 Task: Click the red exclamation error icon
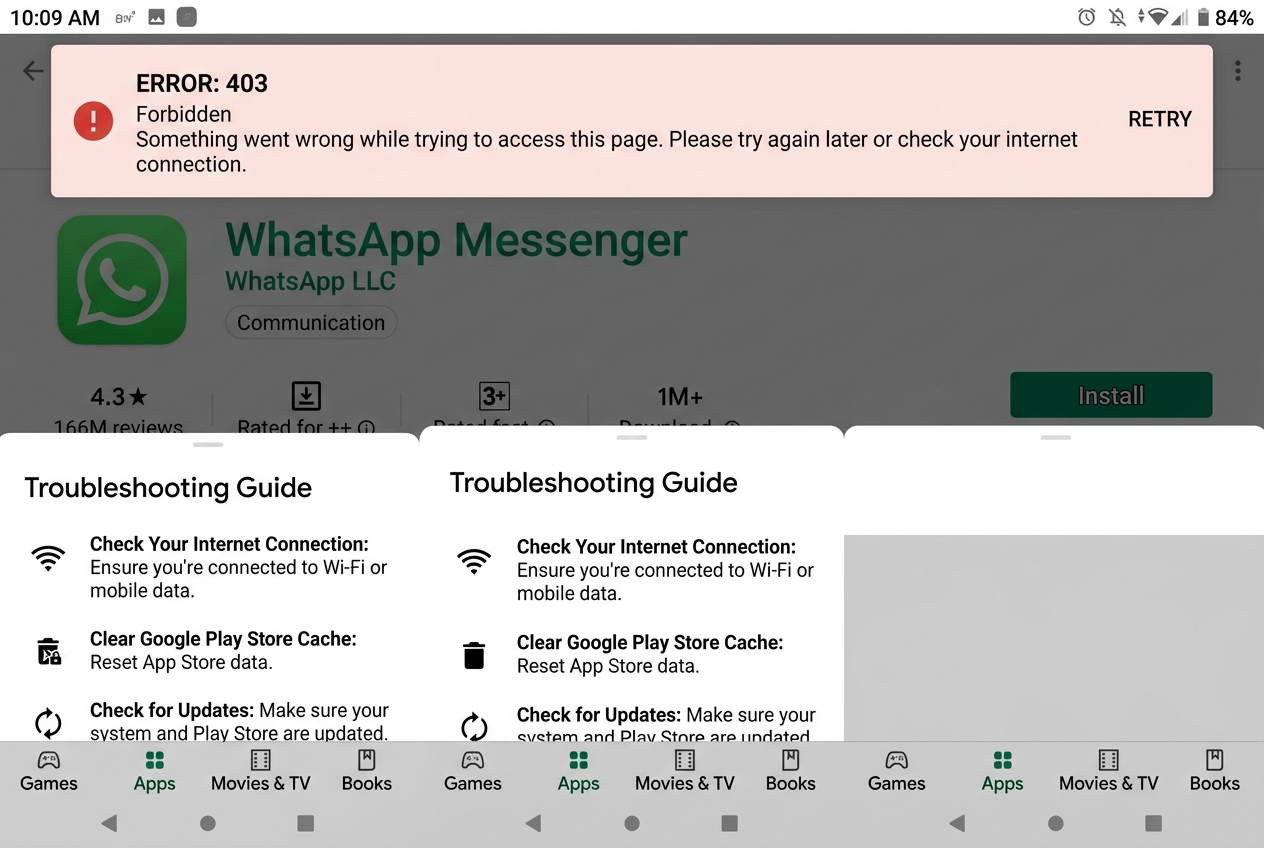coord(93,121)
